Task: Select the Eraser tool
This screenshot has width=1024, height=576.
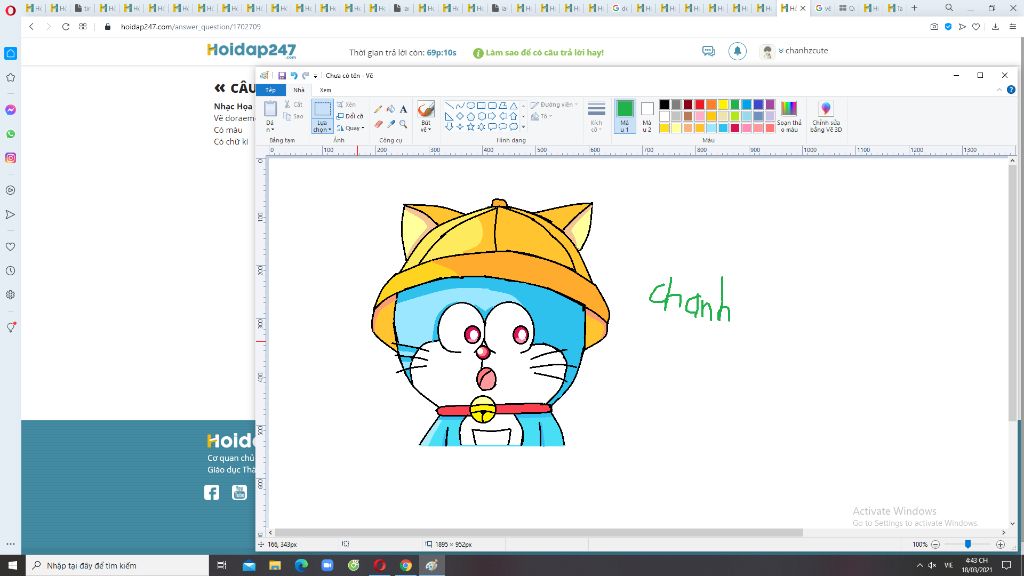Action: click(x=378, y=123)
